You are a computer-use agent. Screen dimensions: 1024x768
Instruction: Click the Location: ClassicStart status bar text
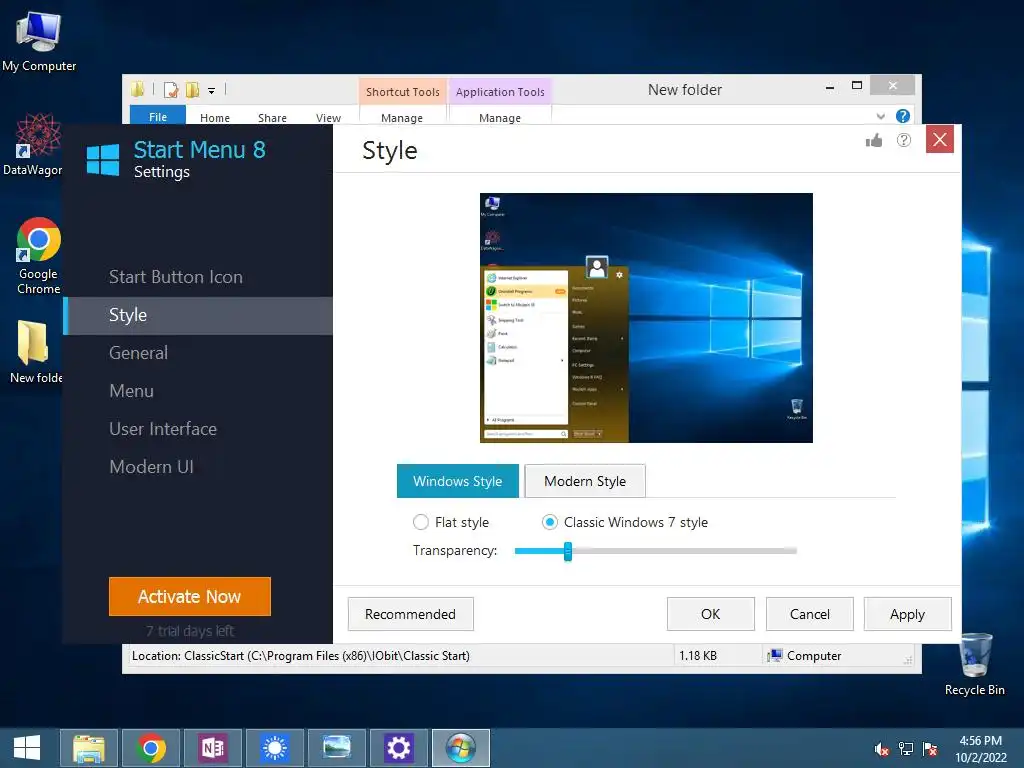tap(300, 656)
